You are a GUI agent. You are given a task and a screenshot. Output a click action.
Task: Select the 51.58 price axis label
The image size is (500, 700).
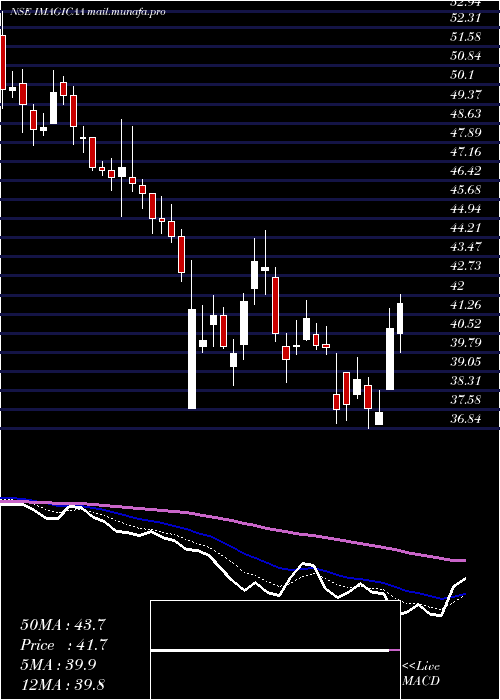465,37
